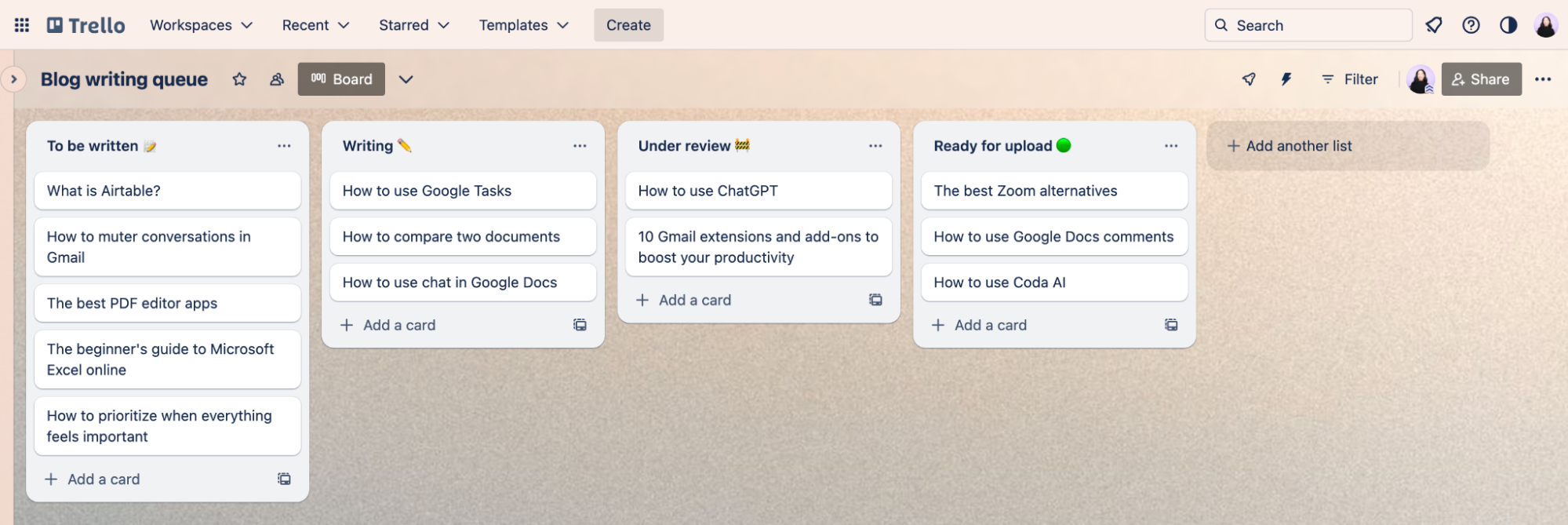Create from template in Writing list
Viewport: 1568px width, 525px height.
pyautogui.click(x=580, y=325)
